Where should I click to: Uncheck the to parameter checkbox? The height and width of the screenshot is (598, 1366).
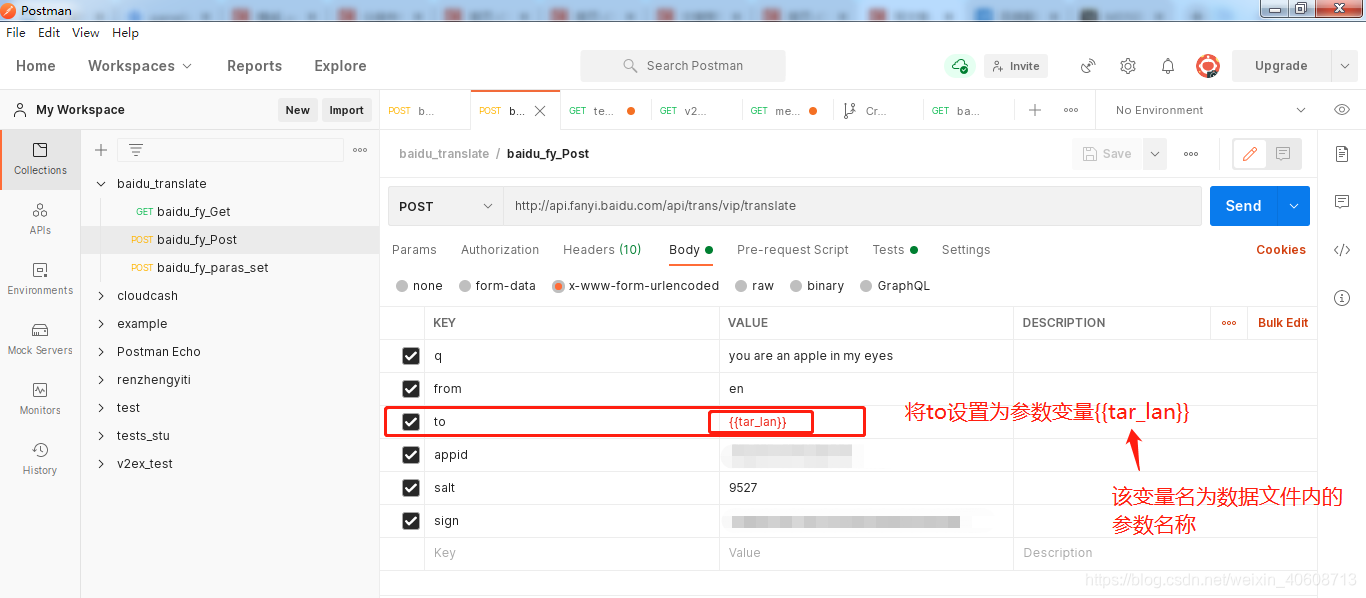point(410,422)
